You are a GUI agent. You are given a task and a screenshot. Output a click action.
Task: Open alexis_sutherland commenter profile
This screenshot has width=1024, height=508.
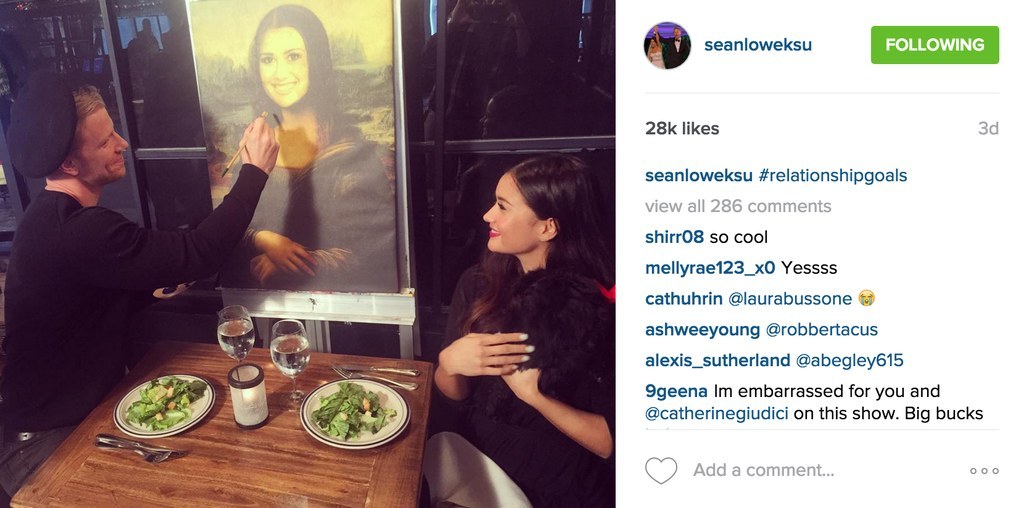coord(718,360)
